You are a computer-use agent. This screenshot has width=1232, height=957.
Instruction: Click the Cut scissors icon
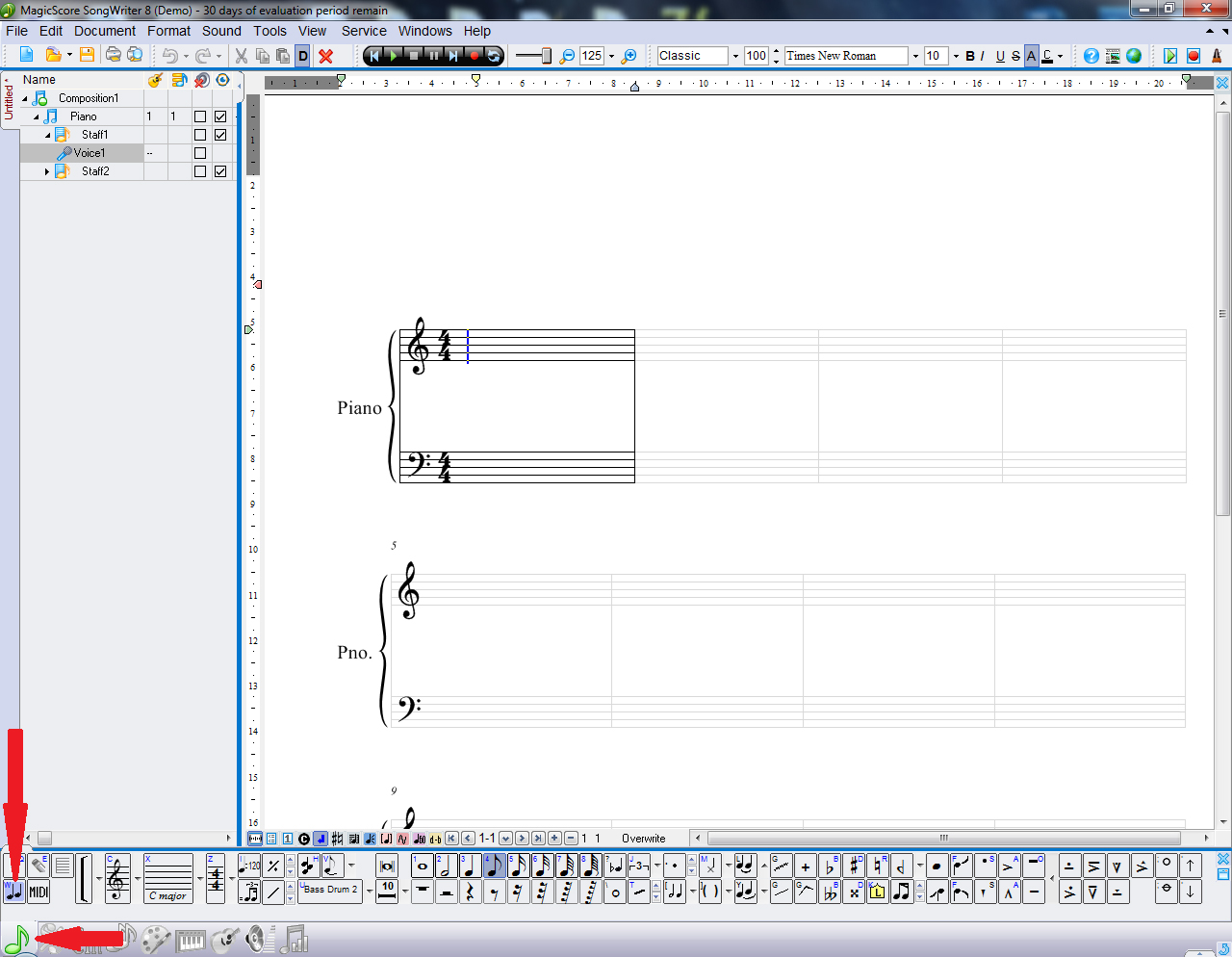[x=241, y=56]
